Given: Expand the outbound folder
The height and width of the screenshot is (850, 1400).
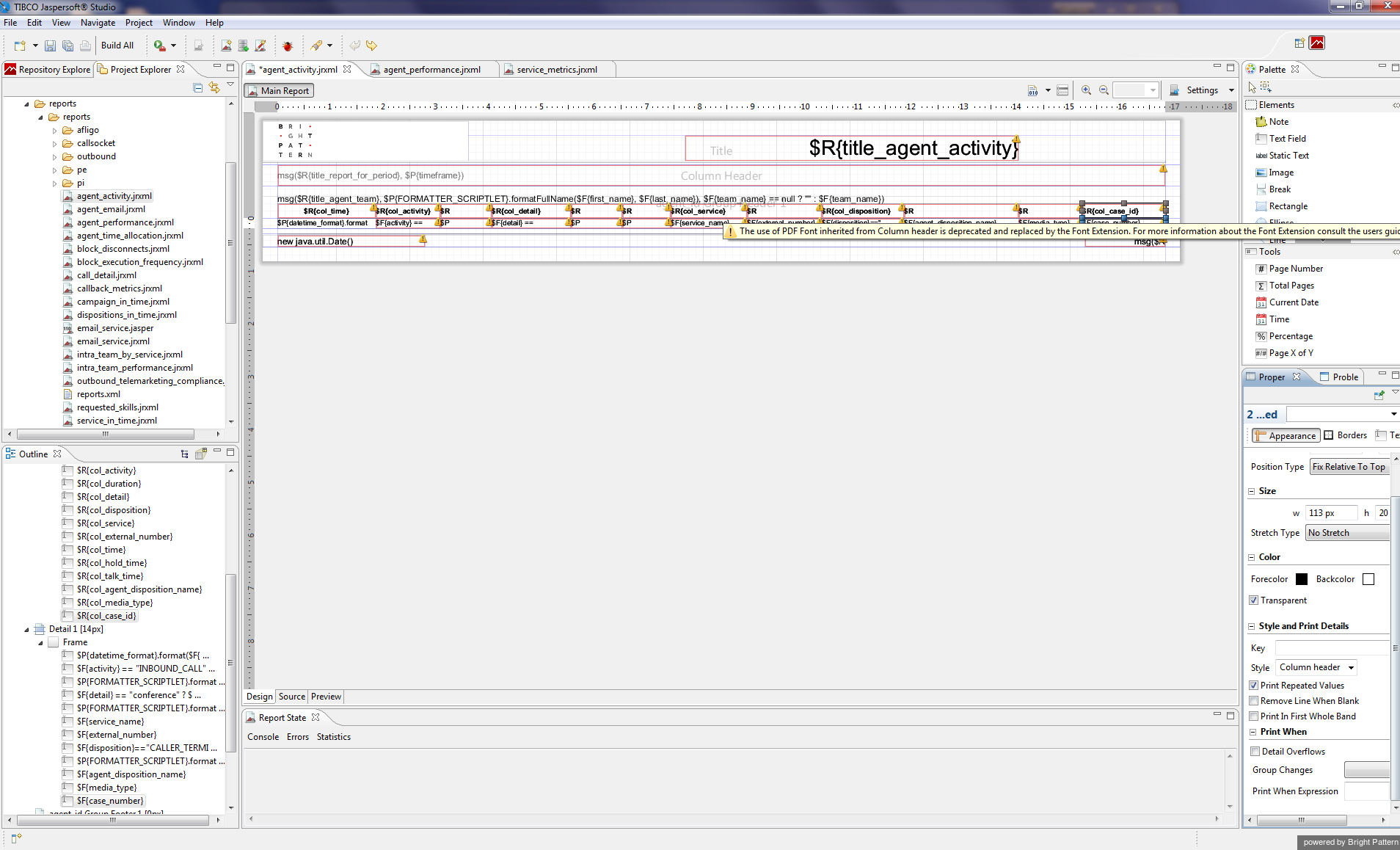Looking at the screenshot, I should [x=54, y=157].
